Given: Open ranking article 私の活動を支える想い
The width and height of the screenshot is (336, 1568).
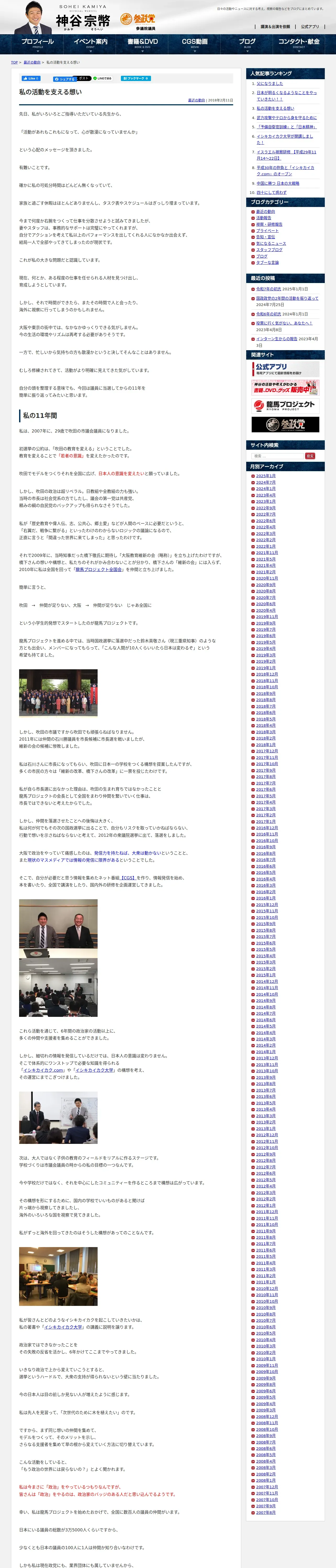Looking at the screenshot, I should pos(275,108).
